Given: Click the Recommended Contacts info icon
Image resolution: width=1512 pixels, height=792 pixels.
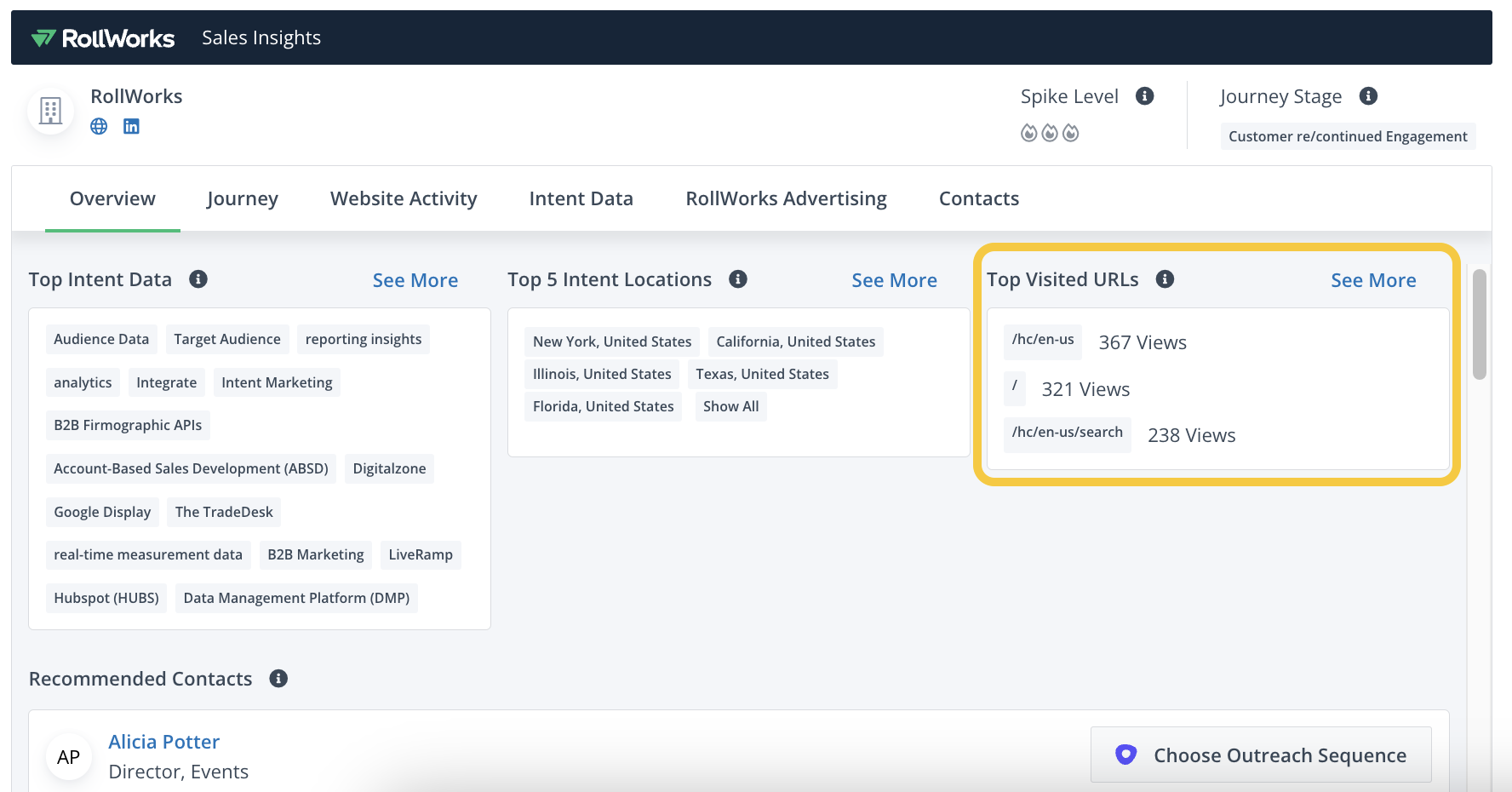Looking at the screenshot, I should point(278,679).
